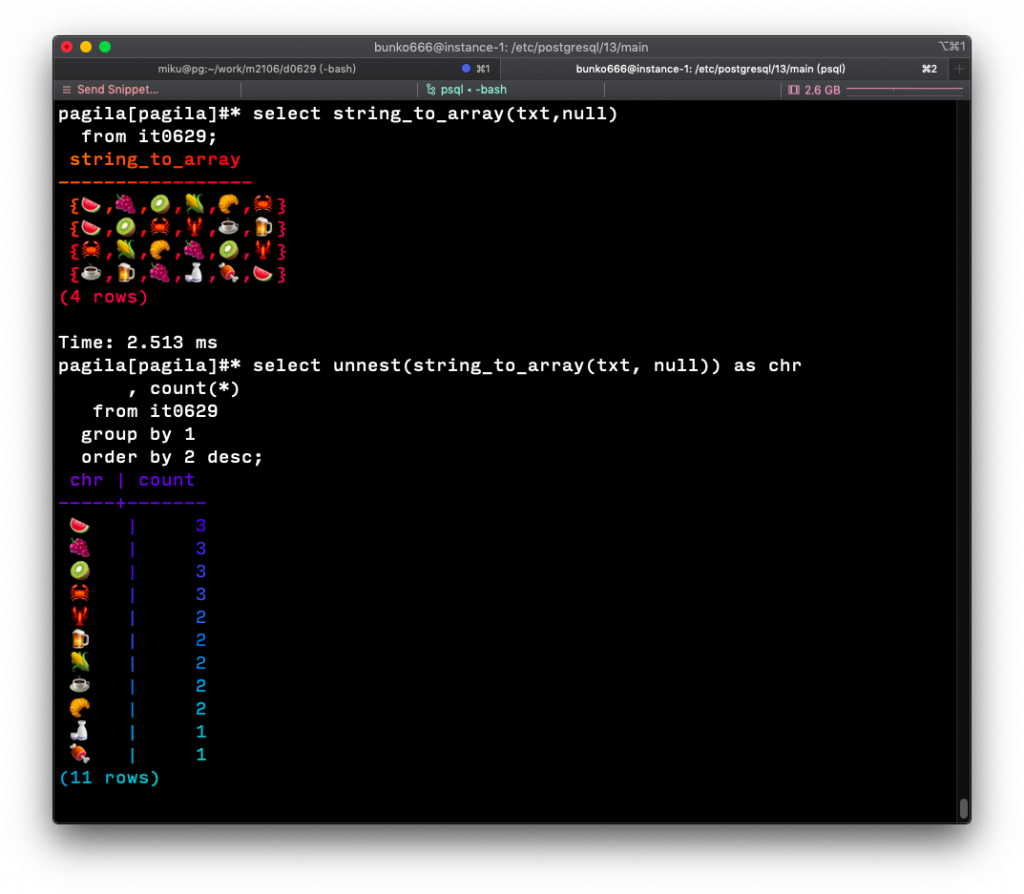Click the ⌘2 shortcut label on psql tab
The width and height of the screenshot is (1024, 894).
tap(929, 69)
